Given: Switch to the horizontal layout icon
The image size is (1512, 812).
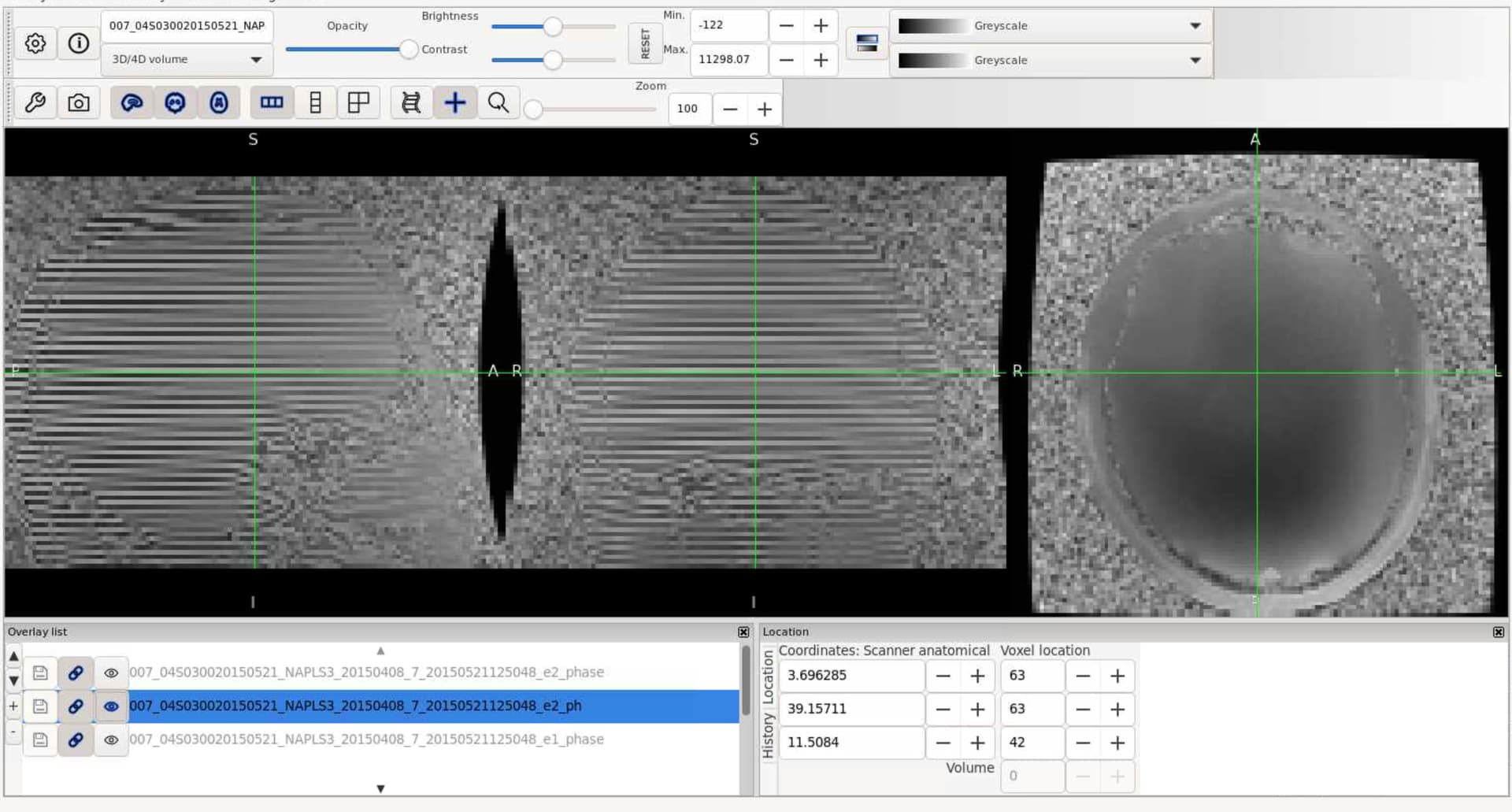Looking at the screenshot, I should click(272, 103).
